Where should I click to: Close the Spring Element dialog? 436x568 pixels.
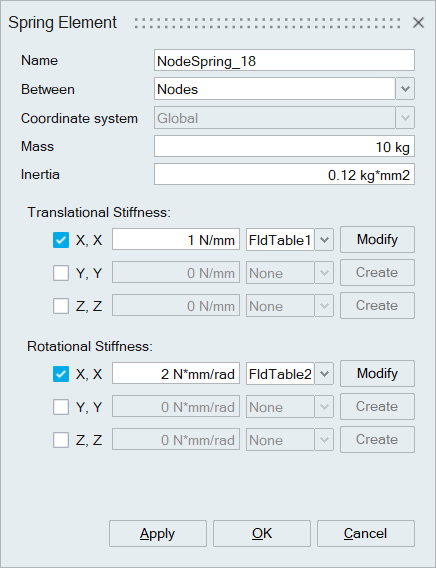point(418,23)
